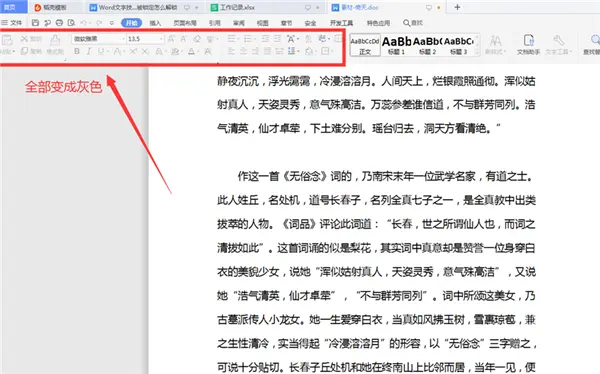Switch to the 安全 (Security) ribbon tab

coord(310,23)
